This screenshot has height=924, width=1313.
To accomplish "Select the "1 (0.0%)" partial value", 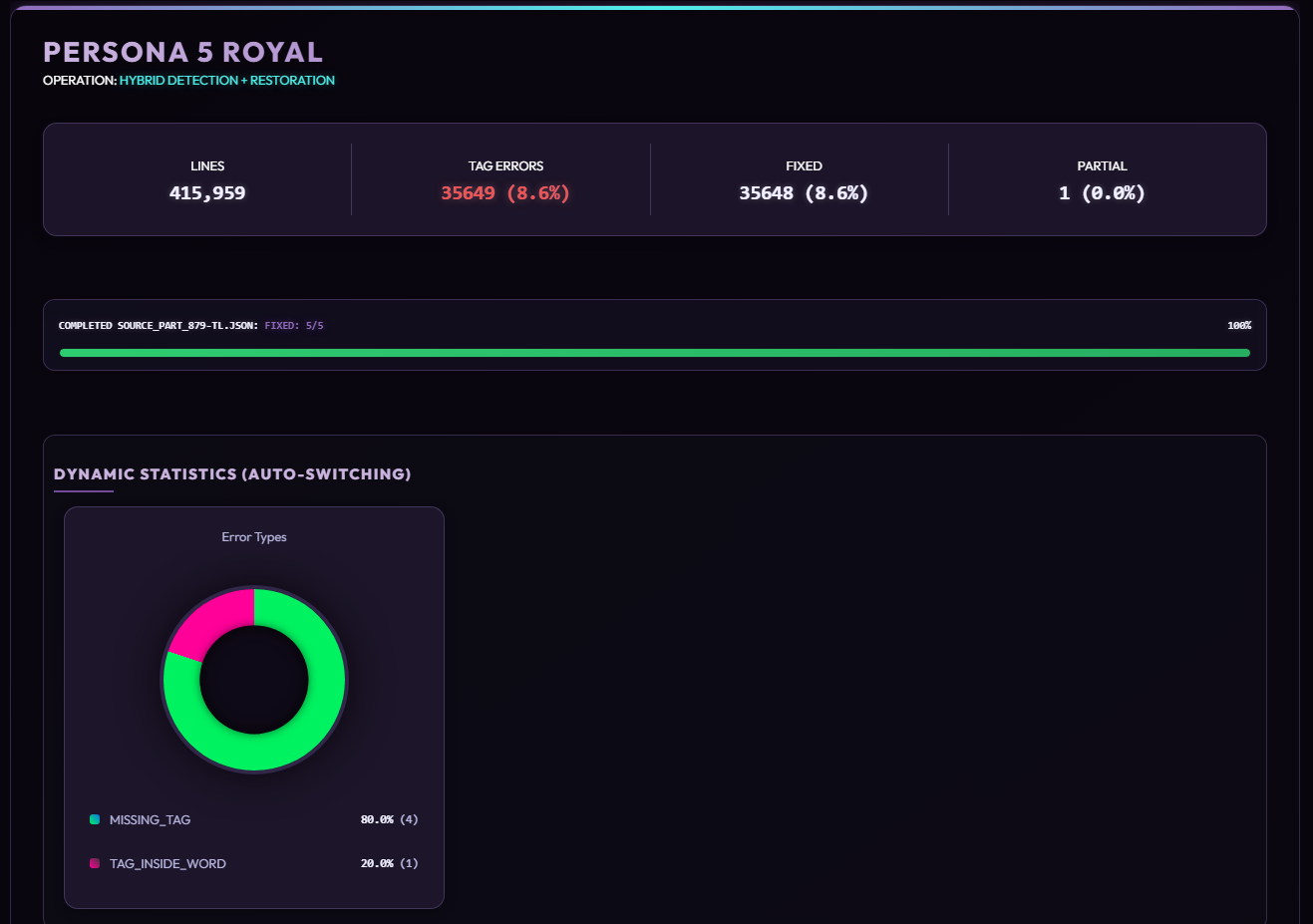I will point(1102,192).
